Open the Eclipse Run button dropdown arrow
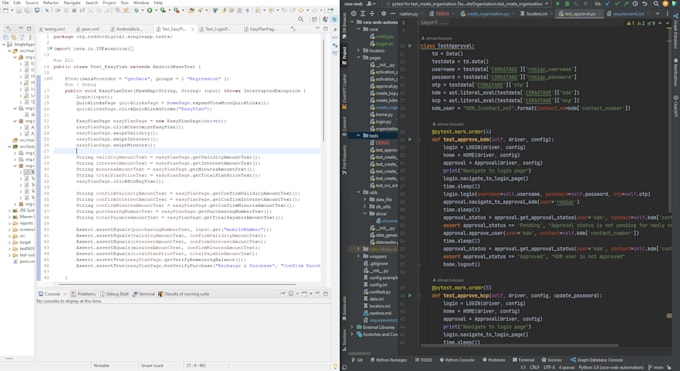Screen dimensions: 680x371 click(155, 10)
